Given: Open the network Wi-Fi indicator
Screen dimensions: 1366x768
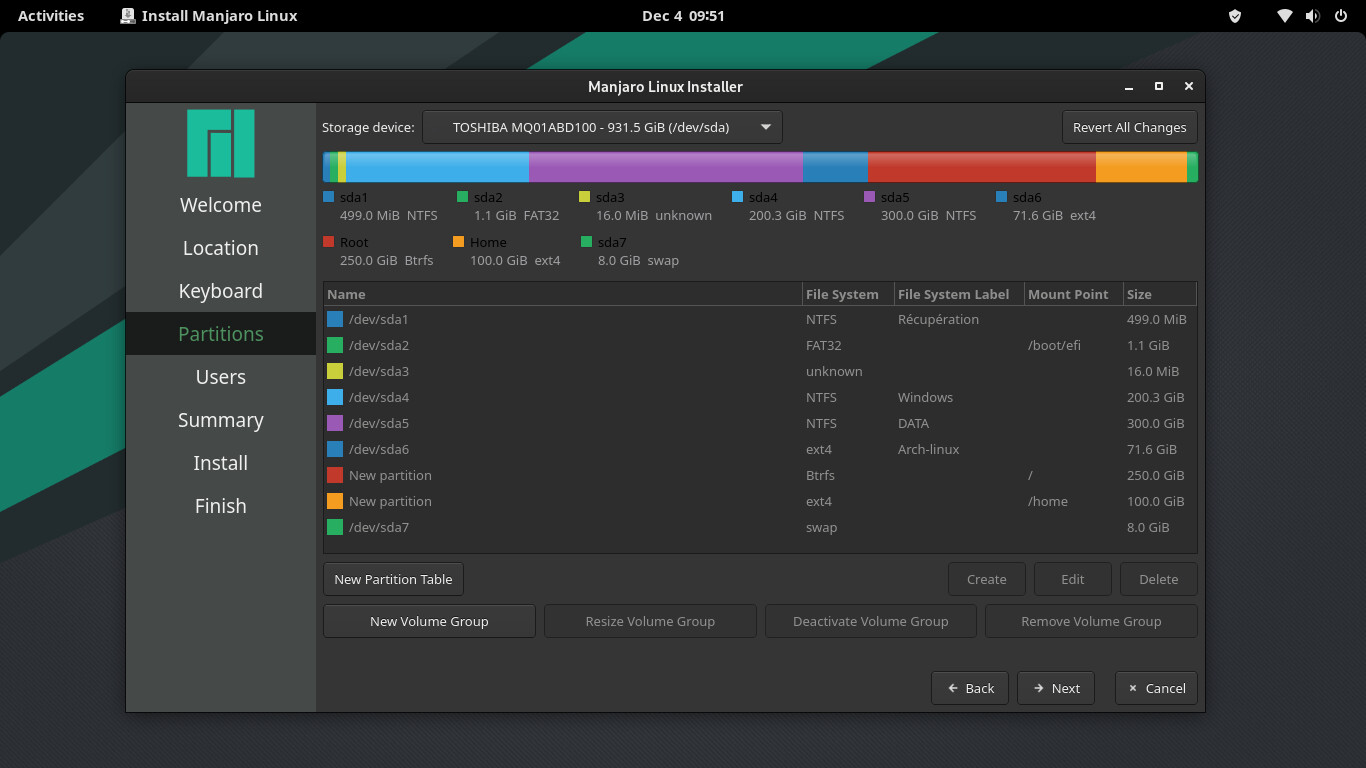Looking at the screenshot, I should (x=1285, y=16).
